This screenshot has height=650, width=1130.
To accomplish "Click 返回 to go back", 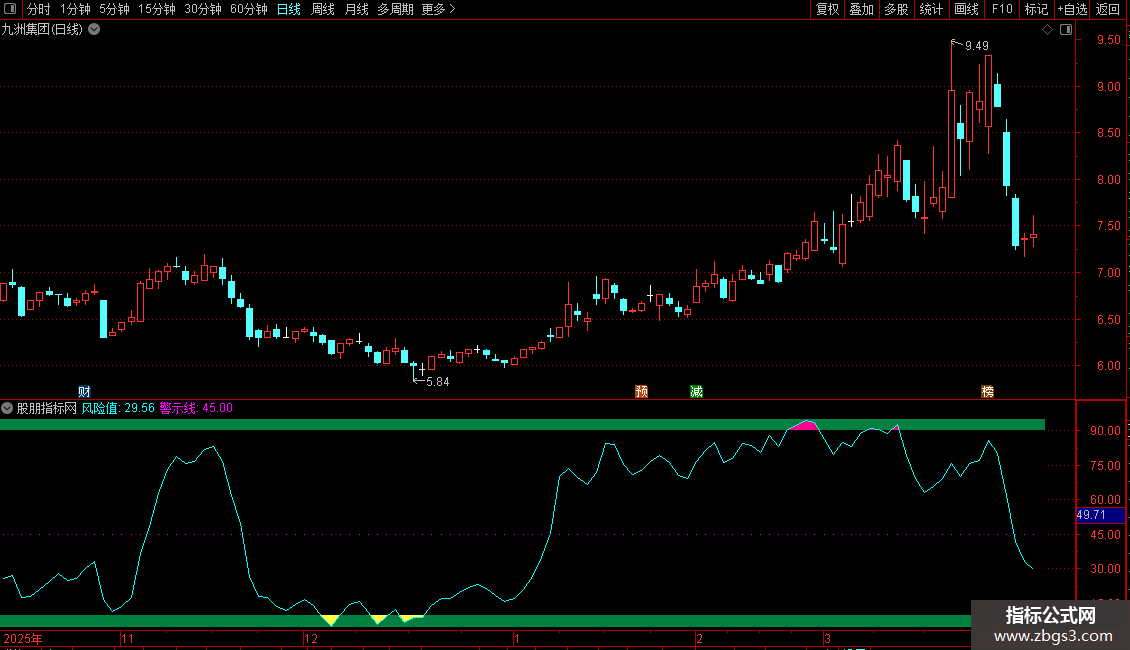I will point(1108,9).
